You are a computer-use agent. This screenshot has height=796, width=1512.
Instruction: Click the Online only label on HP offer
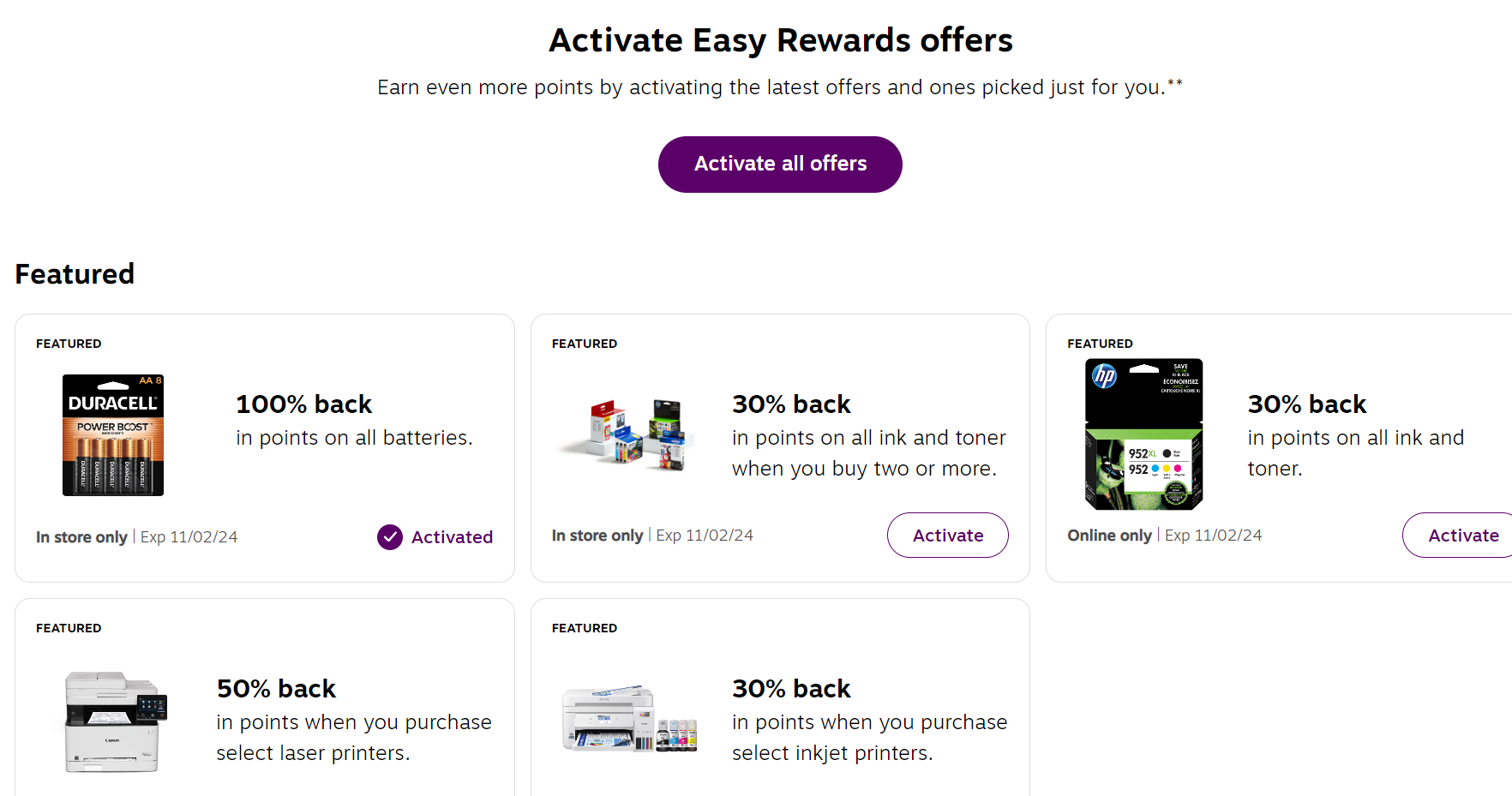[x=1109, y=535]
